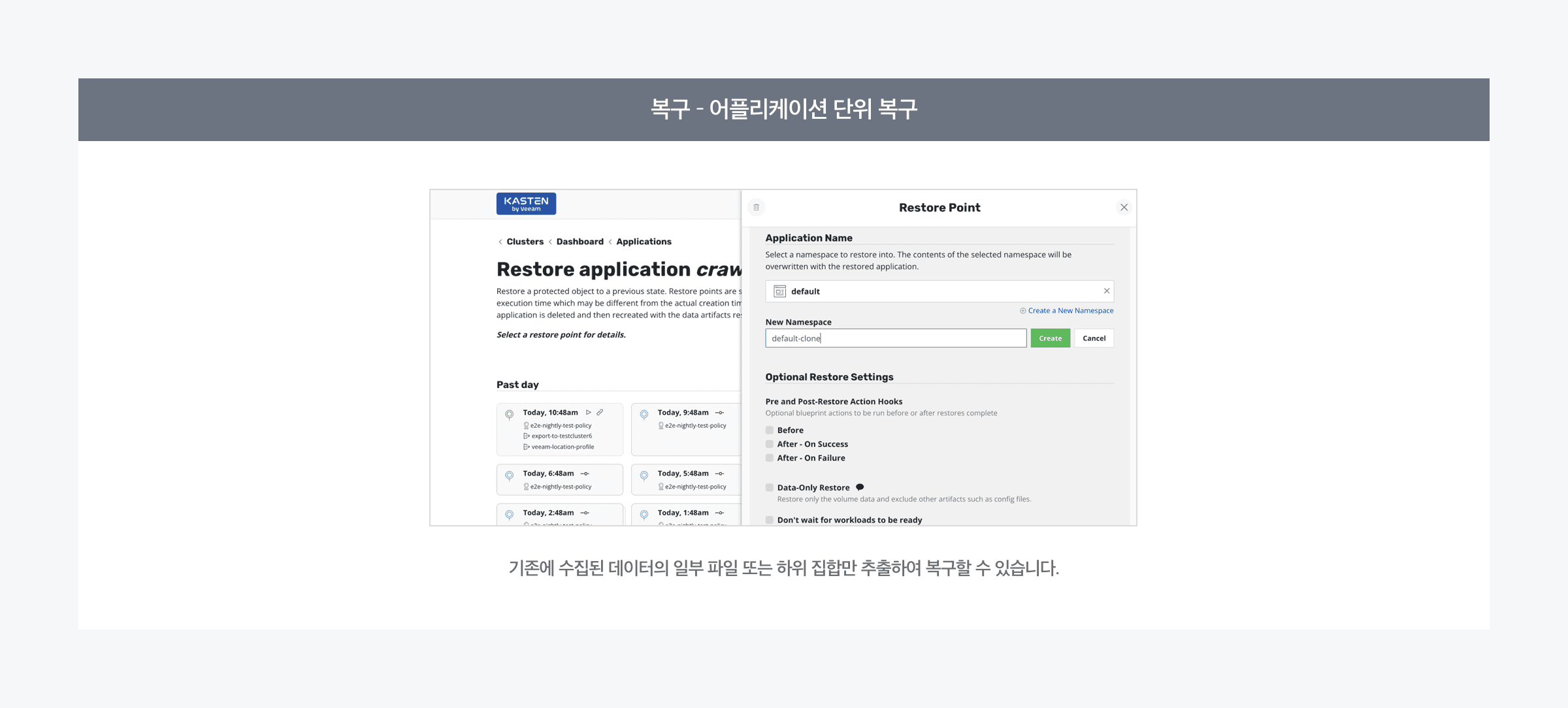1568x708 pixels.
Task: Click the commit icon beside Today, 6:48am
Action: point(585,474)
